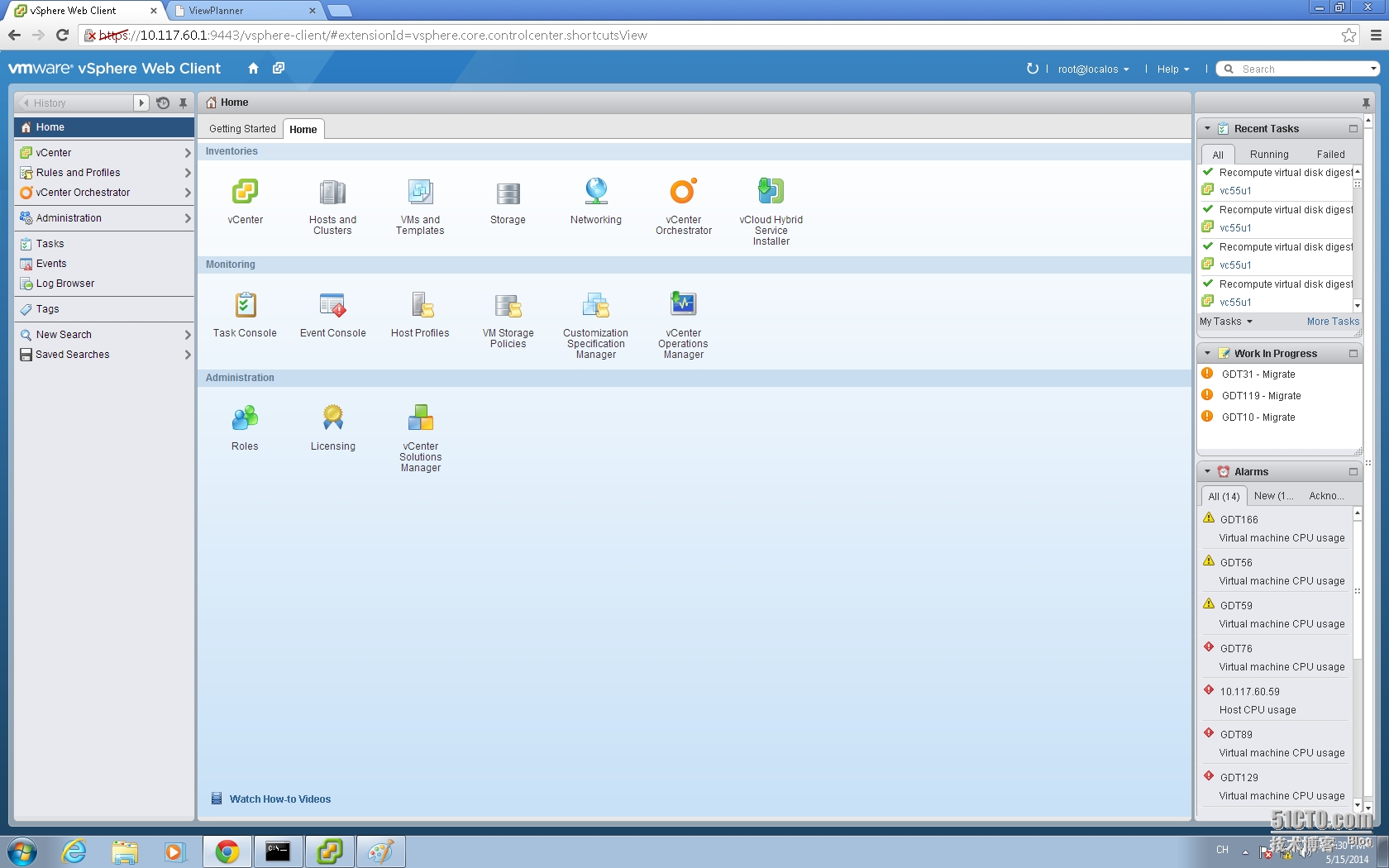Open the command prompt taskbar icon

point(279,851)
